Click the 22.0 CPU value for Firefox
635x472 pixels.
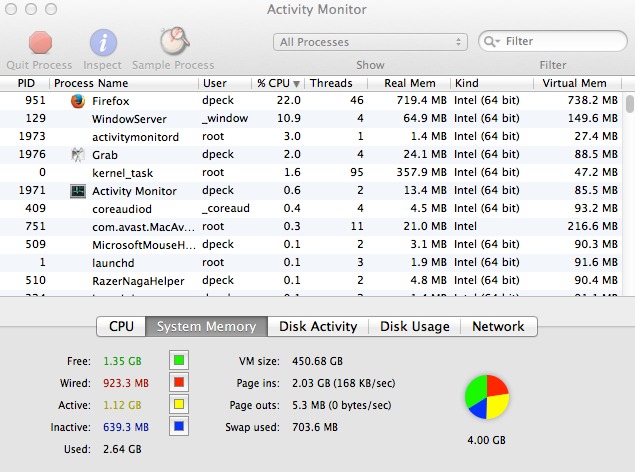tap(289, 100)
